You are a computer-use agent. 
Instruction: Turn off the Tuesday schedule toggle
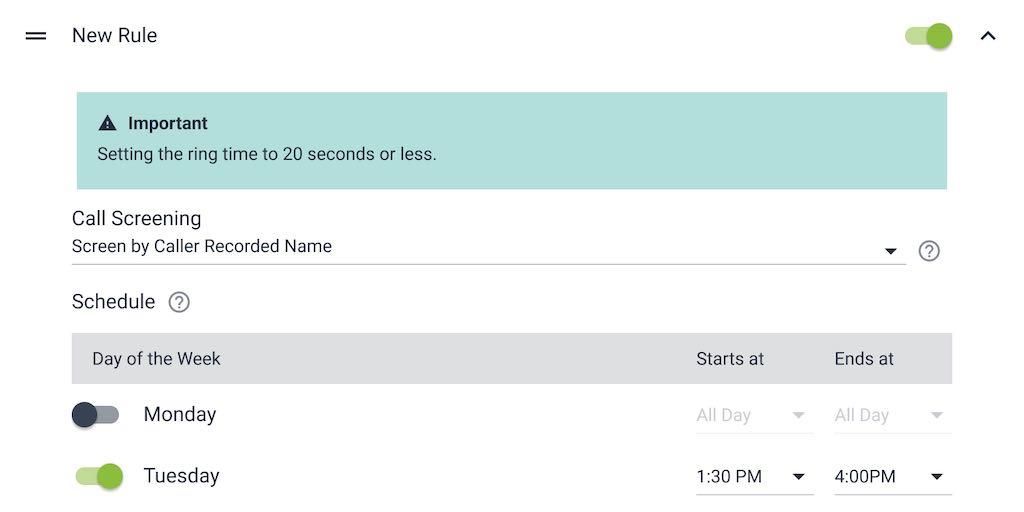click(x=99, y=476)
